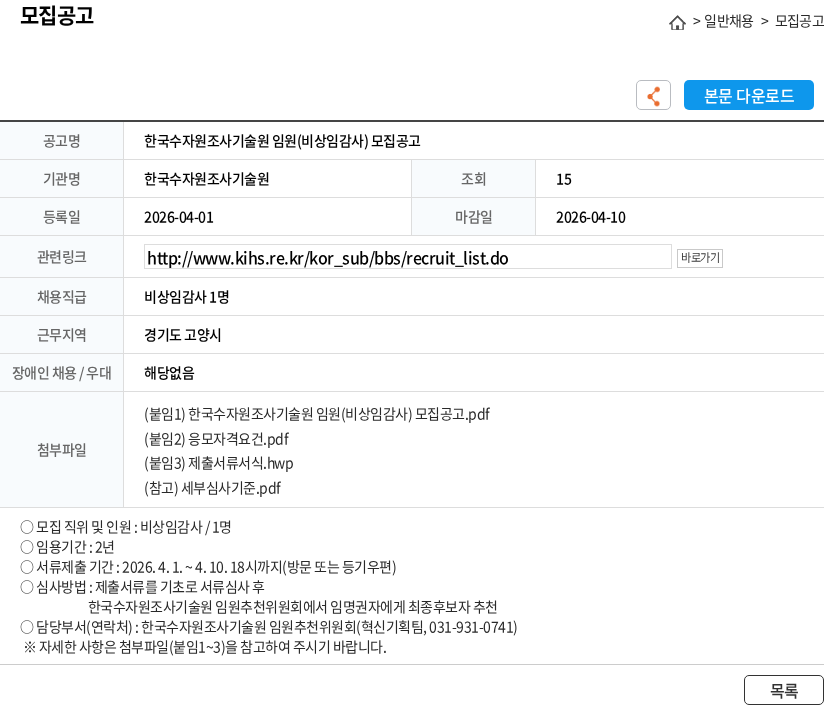824x705 pixels.
Task: Click body line 임용기간 : 2년
Action: [x=67, y=547]
